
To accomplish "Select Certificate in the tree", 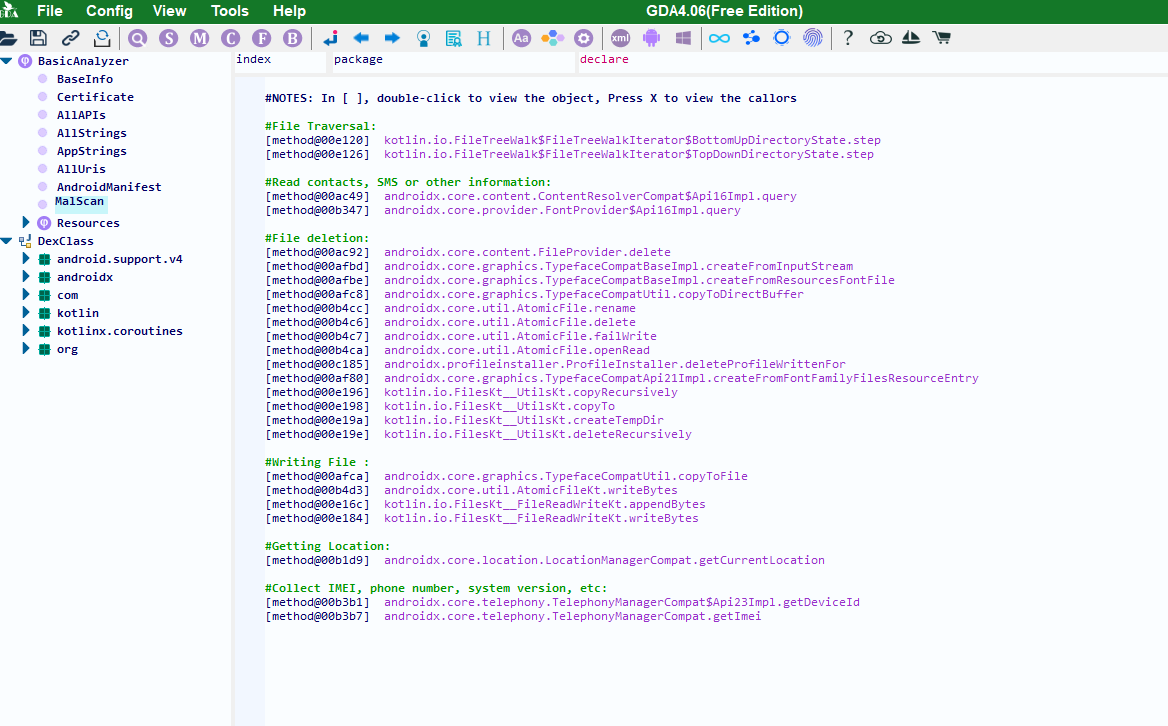I will tap(95, 97).
